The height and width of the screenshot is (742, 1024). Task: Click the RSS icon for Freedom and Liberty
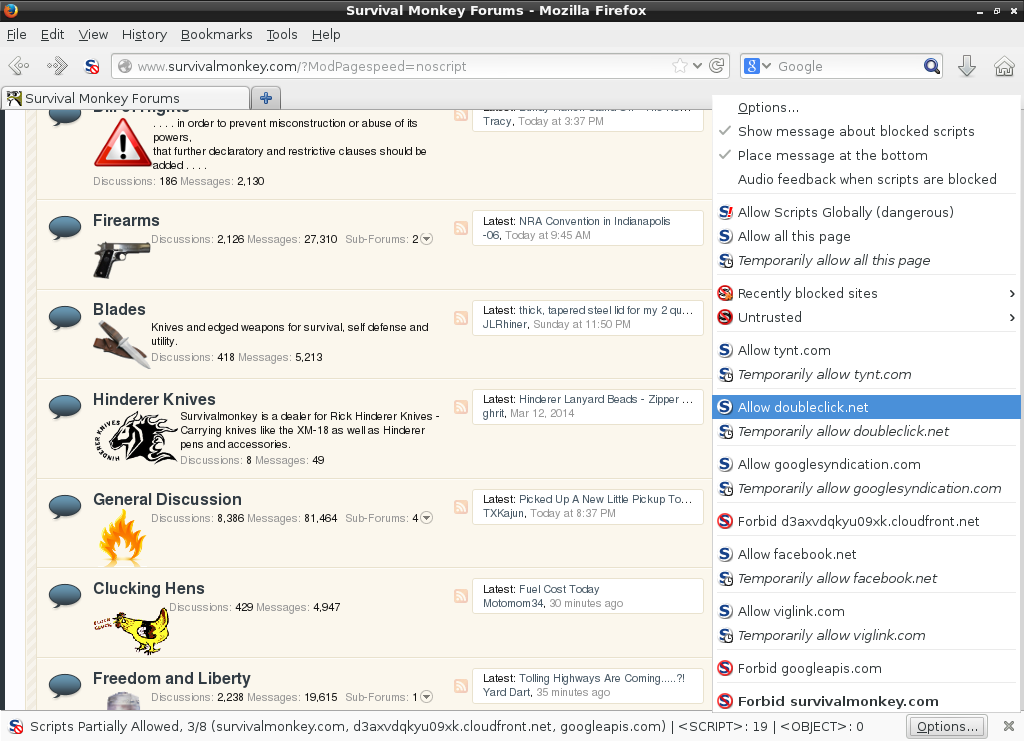tap(461, 685)
